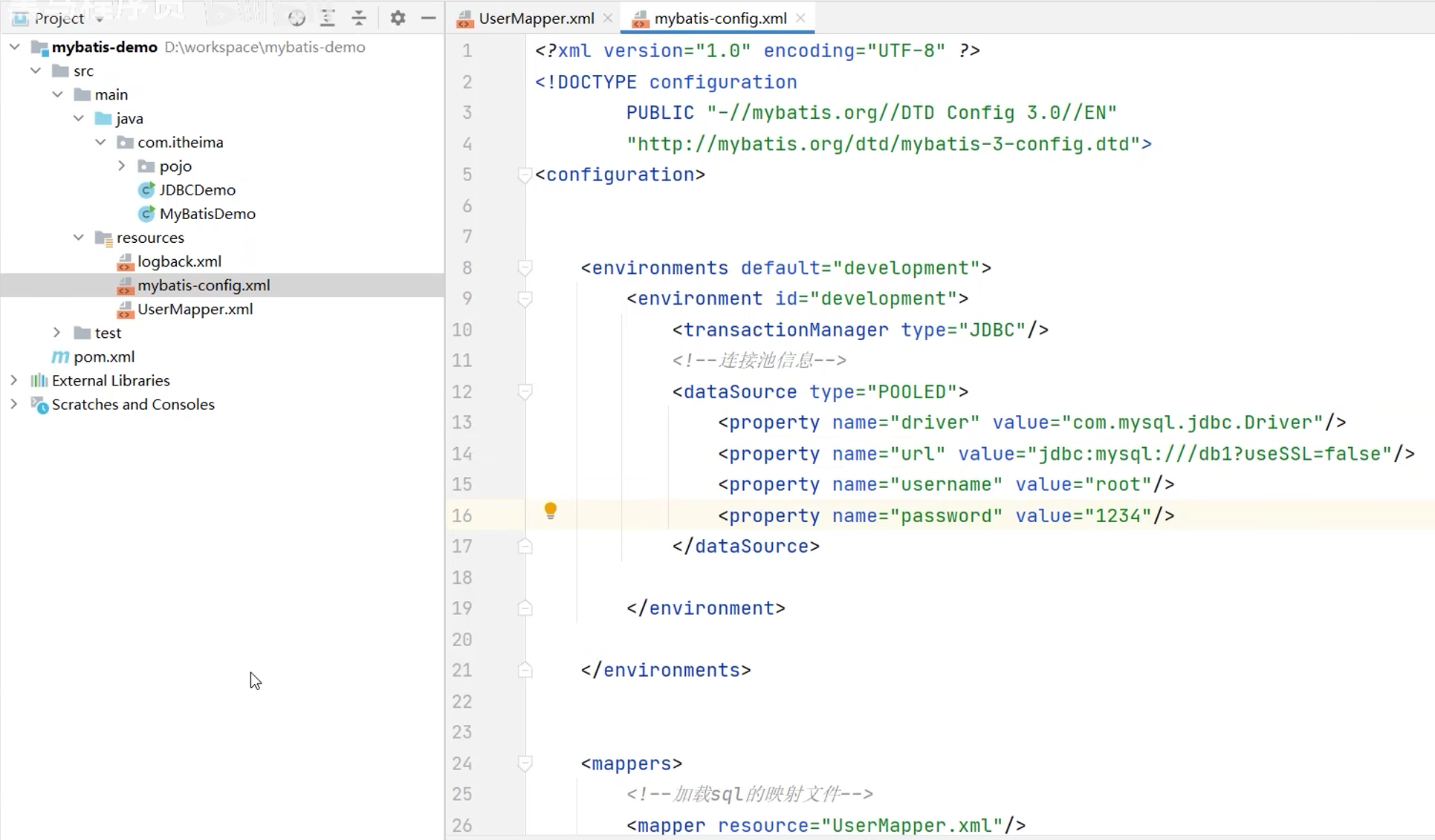Hide the Project panel with minimize icon

(428, 18)
